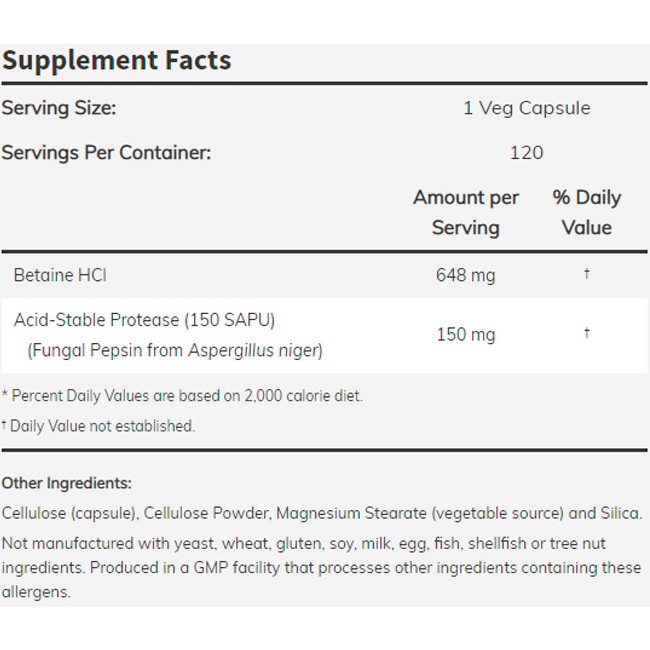Click the dagger symbol beside 150 mg
The image size is (650, 650).
[587, 333]
